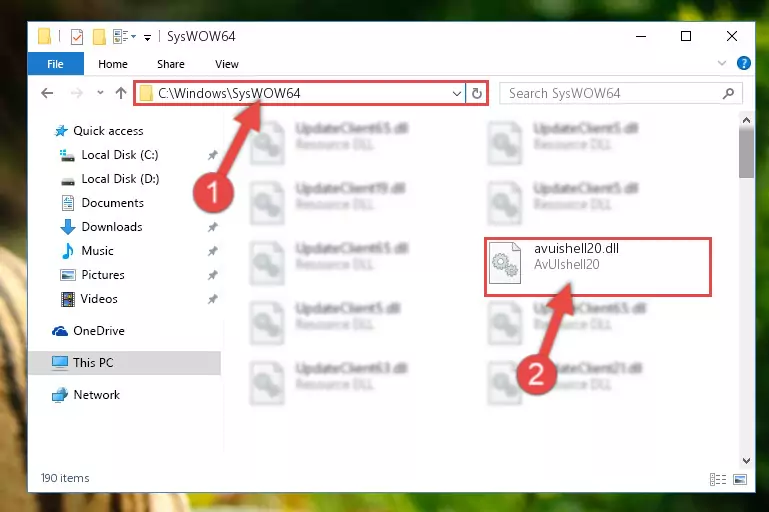The image size is (769, 512).
Task: Select OneDrive in navigation pane
Action: 99,331
